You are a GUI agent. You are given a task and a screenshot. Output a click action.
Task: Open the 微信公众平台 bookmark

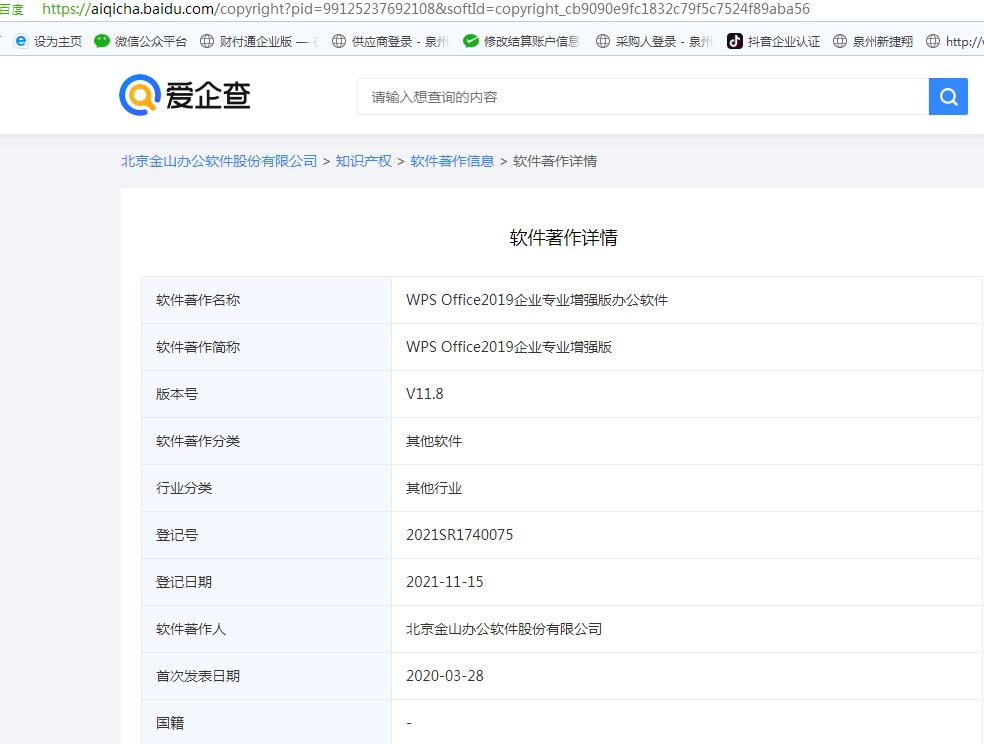[x=140, y=41]
